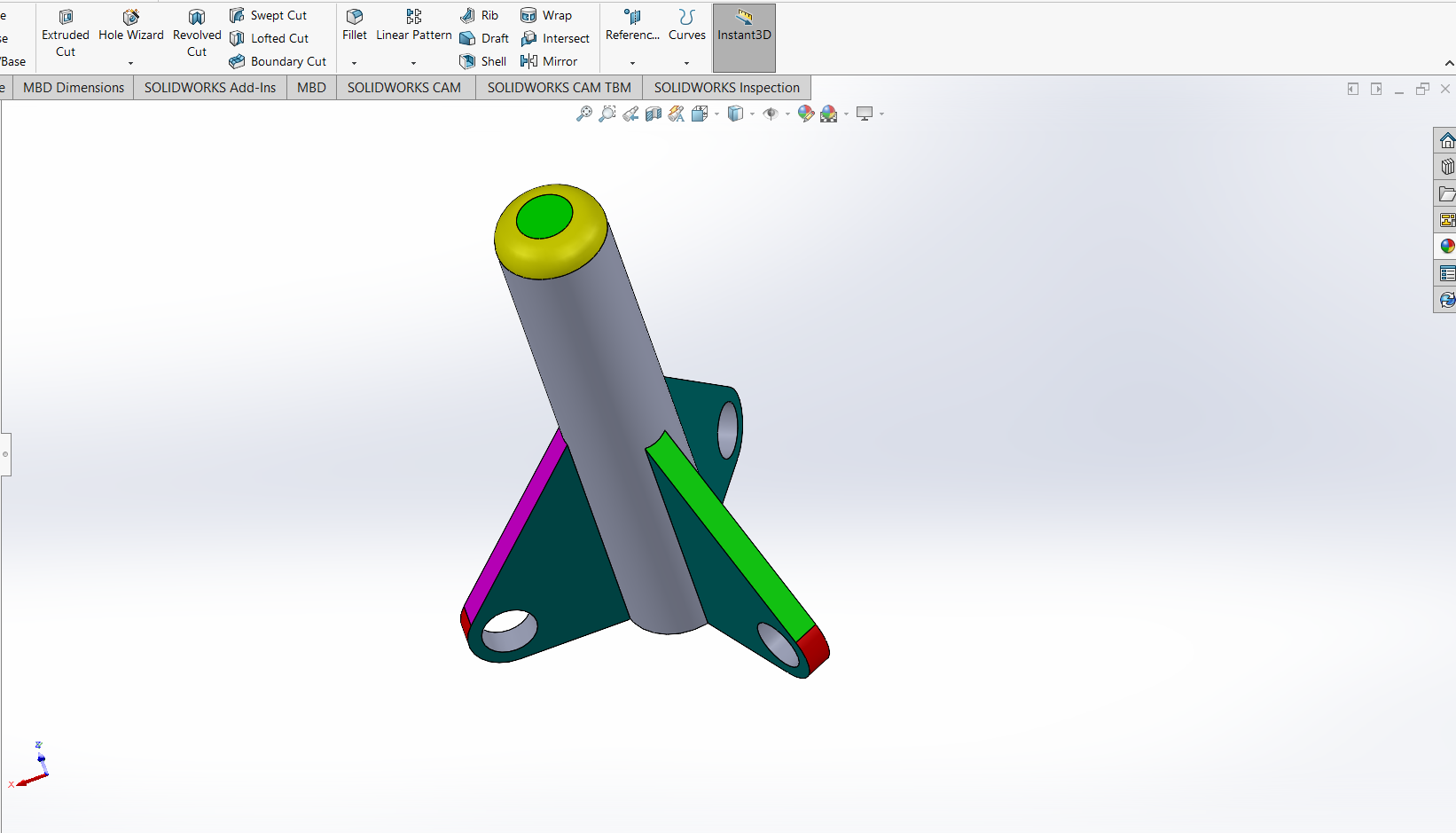Expand the Display Style dropdown arrow

tap(752, 114)
